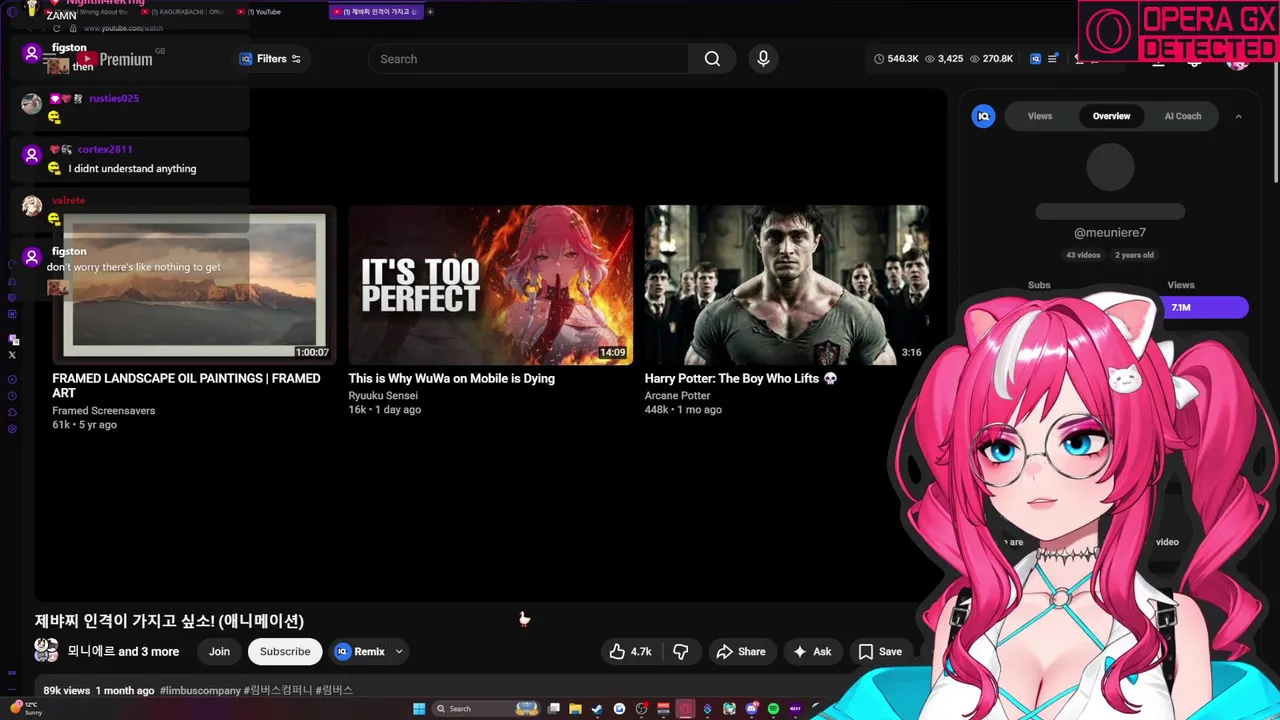Open the channel avatar under the video title

46,651
